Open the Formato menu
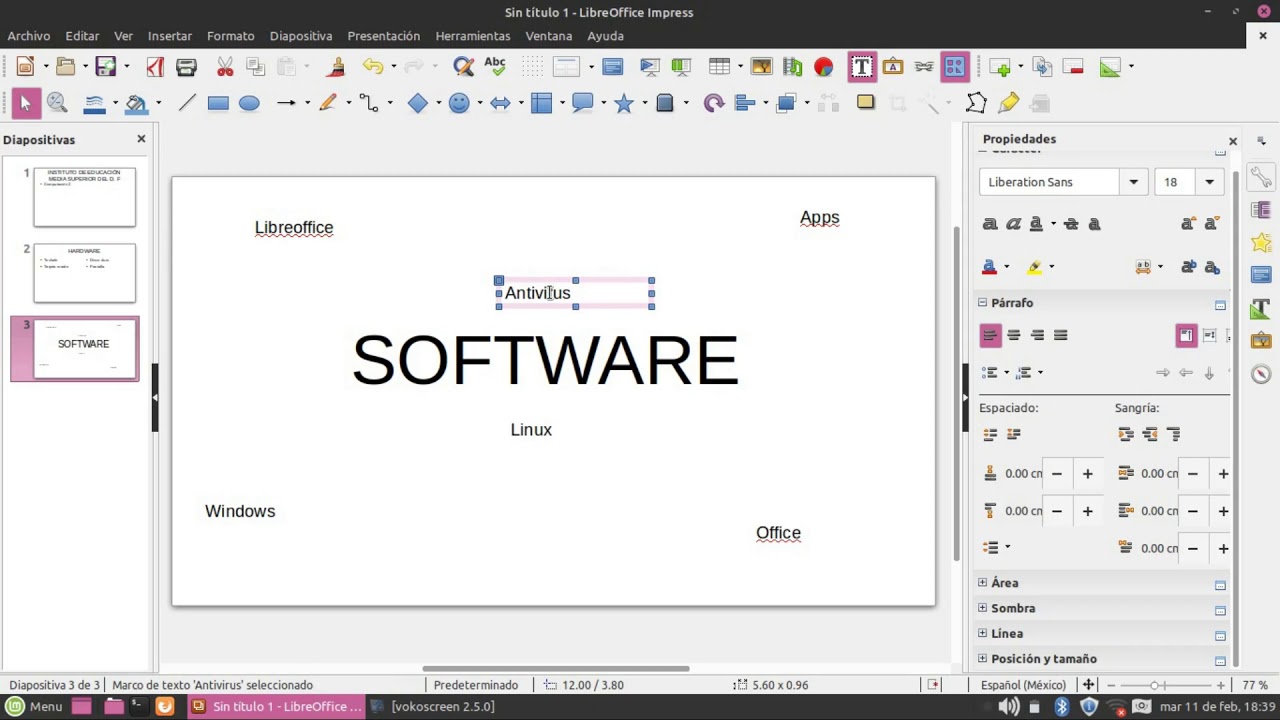 click(x=231, y=35)
